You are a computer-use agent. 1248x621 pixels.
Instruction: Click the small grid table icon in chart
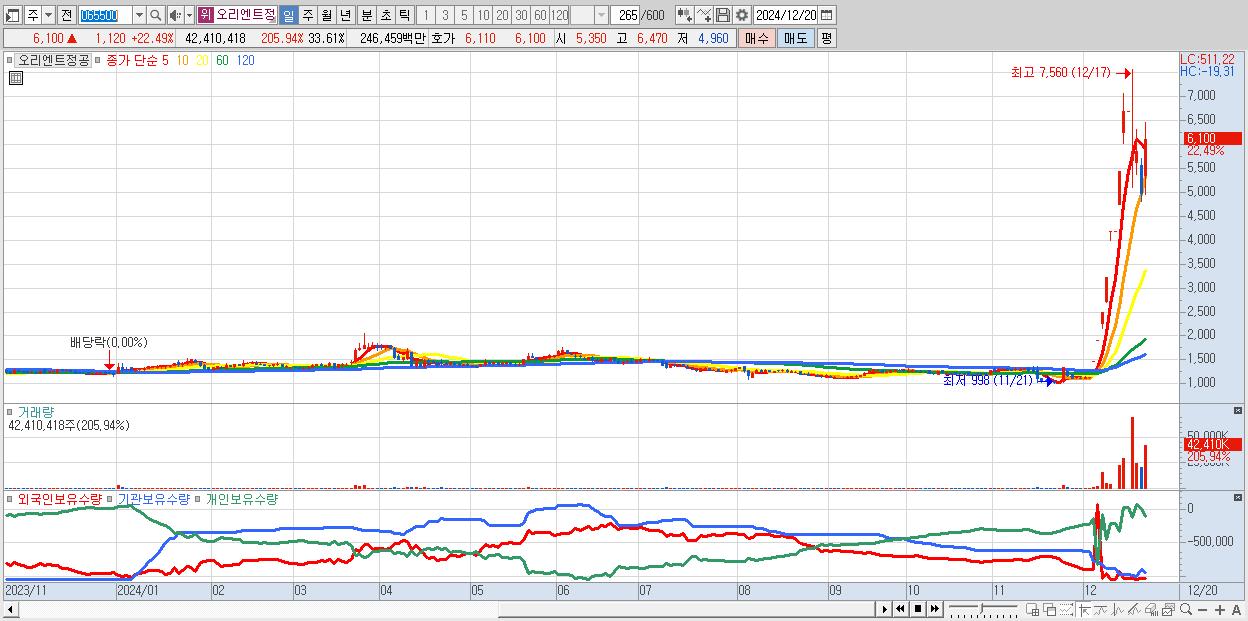[15, 78]
